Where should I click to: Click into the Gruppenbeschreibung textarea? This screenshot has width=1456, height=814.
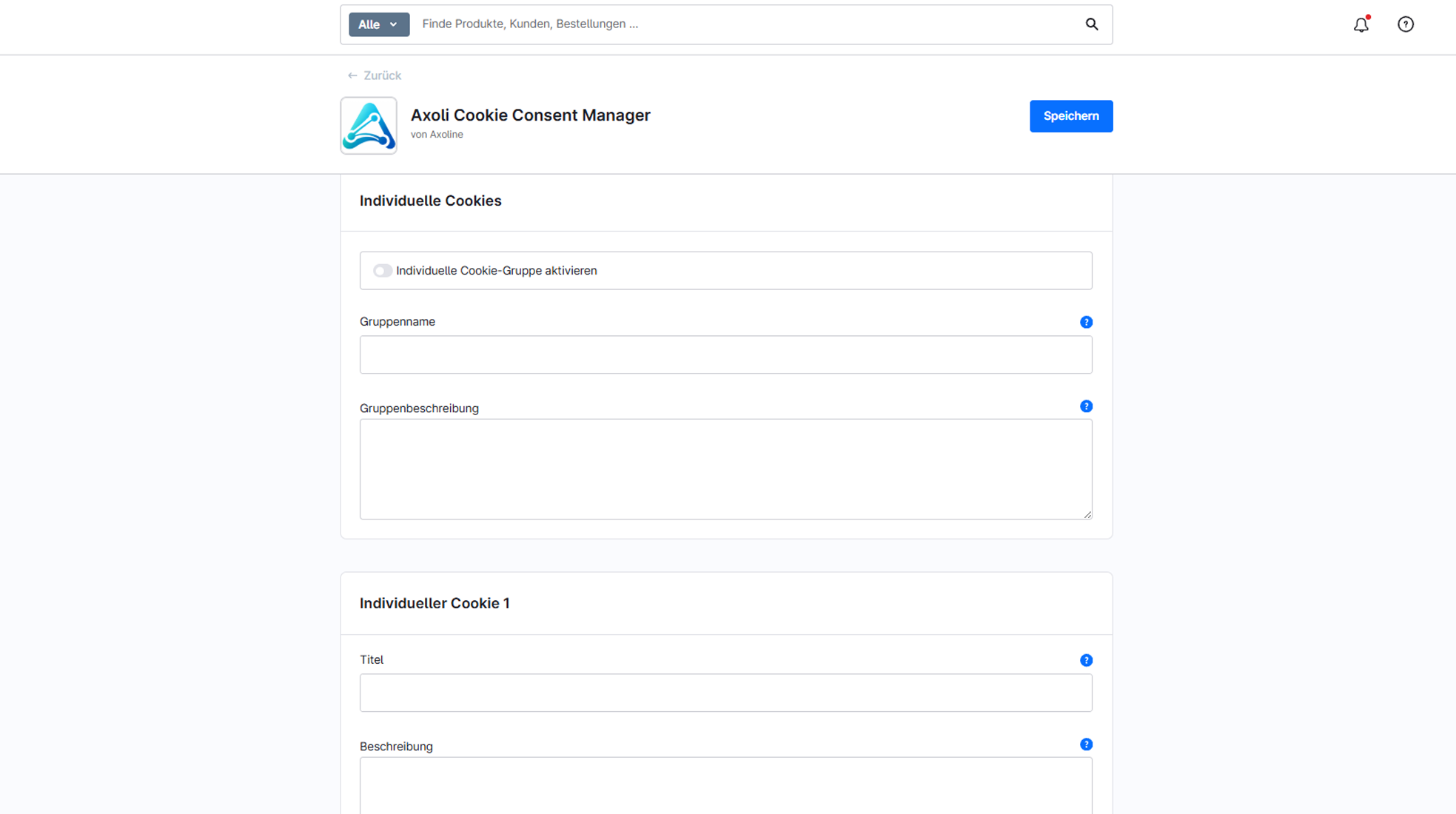point(725,469)
